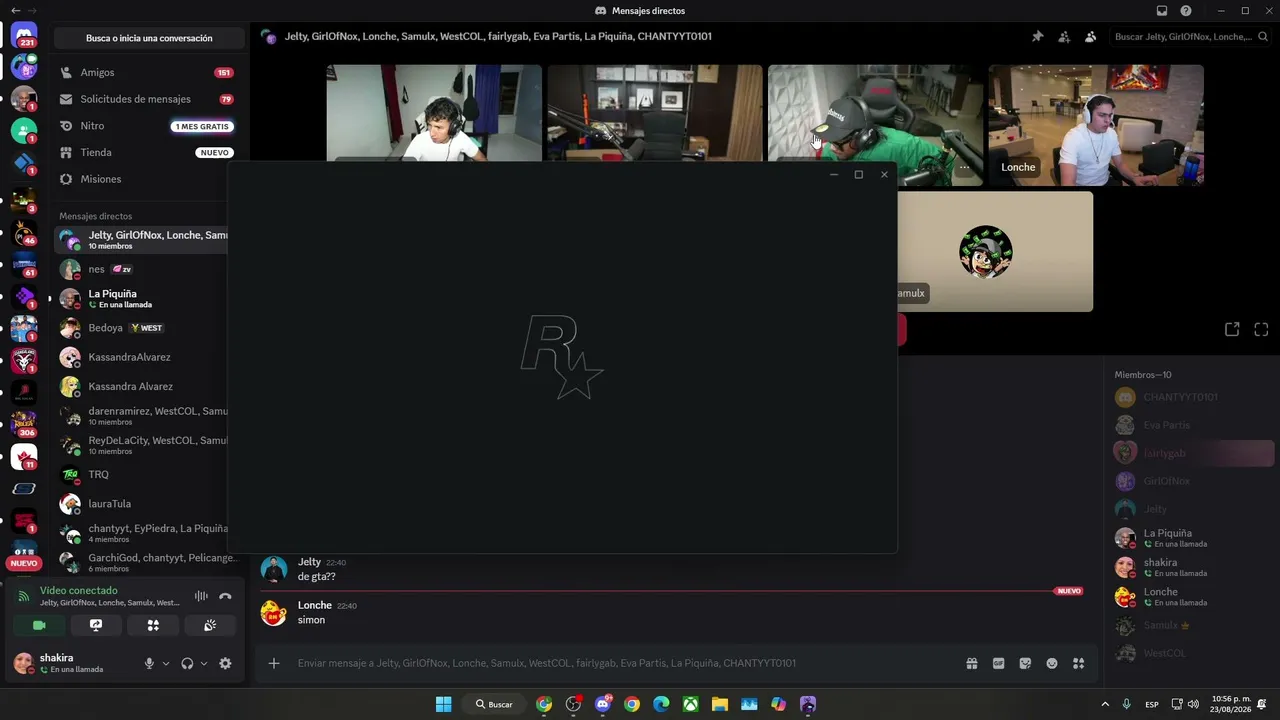Disconnect from the call

225,596
